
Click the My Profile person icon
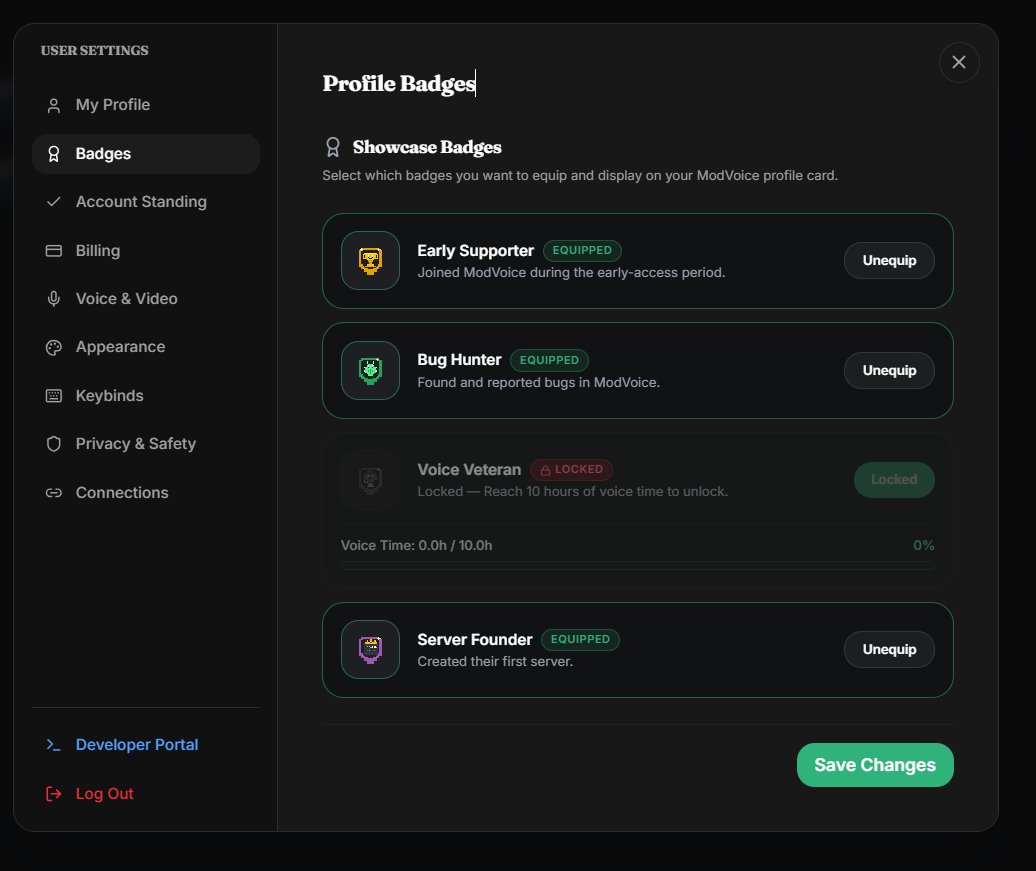coord(54,105)
